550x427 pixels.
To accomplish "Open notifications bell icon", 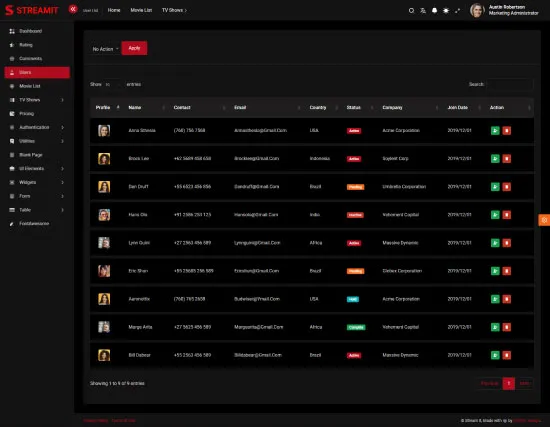I will (435, 11).
